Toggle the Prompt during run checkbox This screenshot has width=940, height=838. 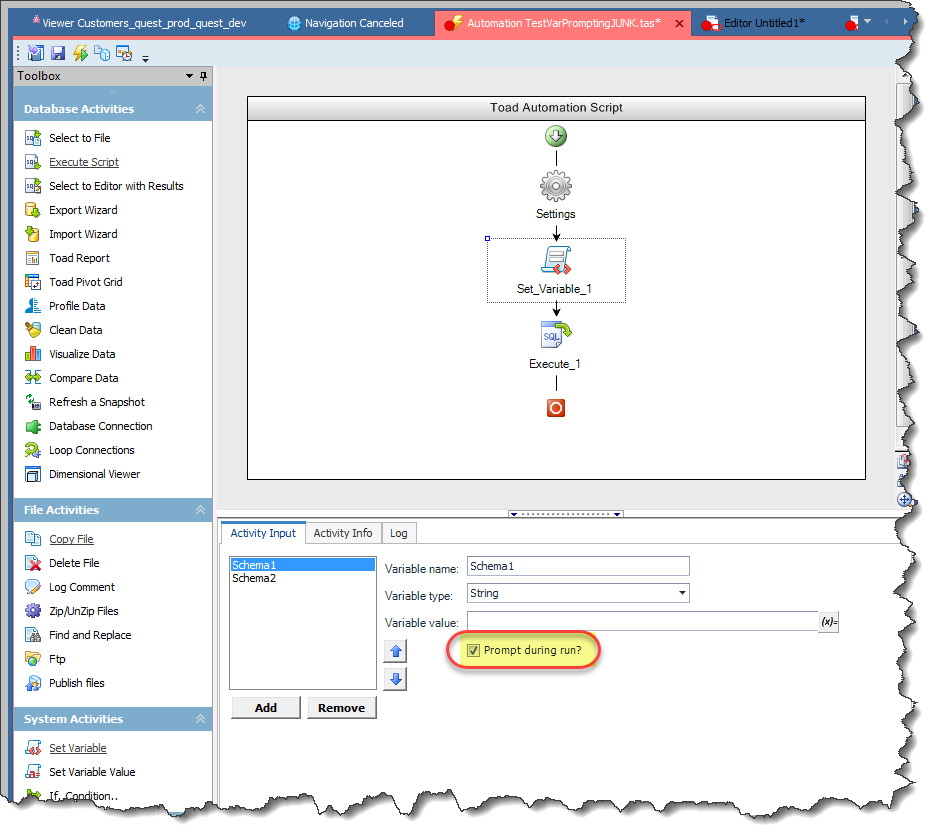(474, 650)
